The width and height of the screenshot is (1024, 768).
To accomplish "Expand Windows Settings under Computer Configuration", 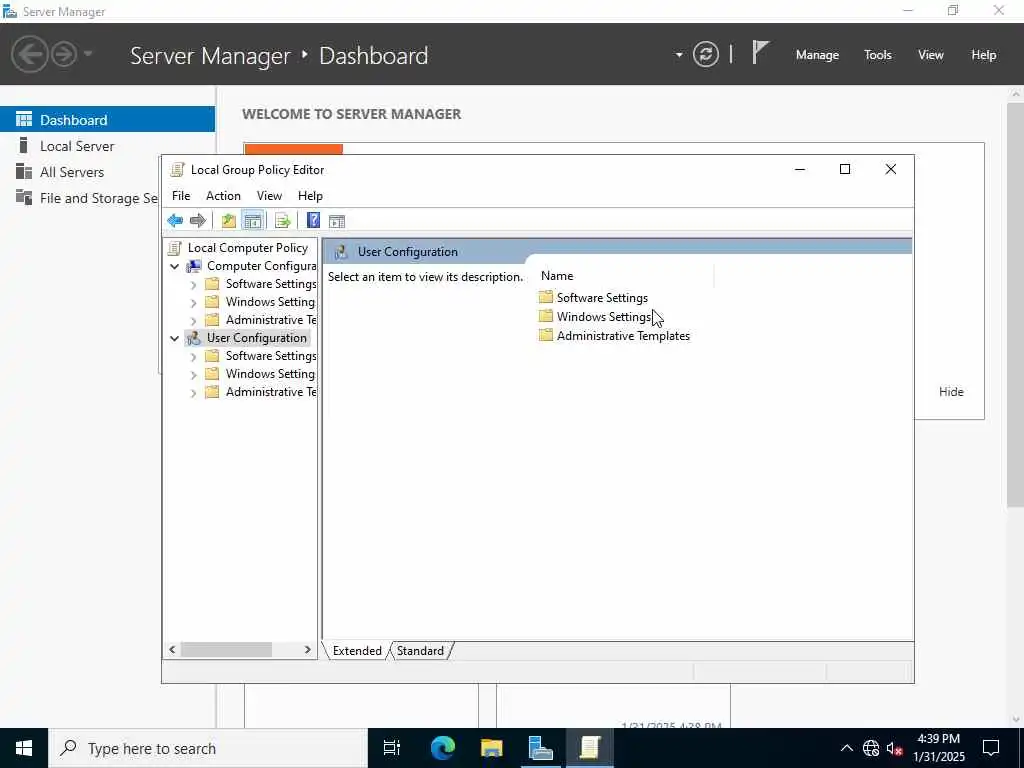I will 193,303.
